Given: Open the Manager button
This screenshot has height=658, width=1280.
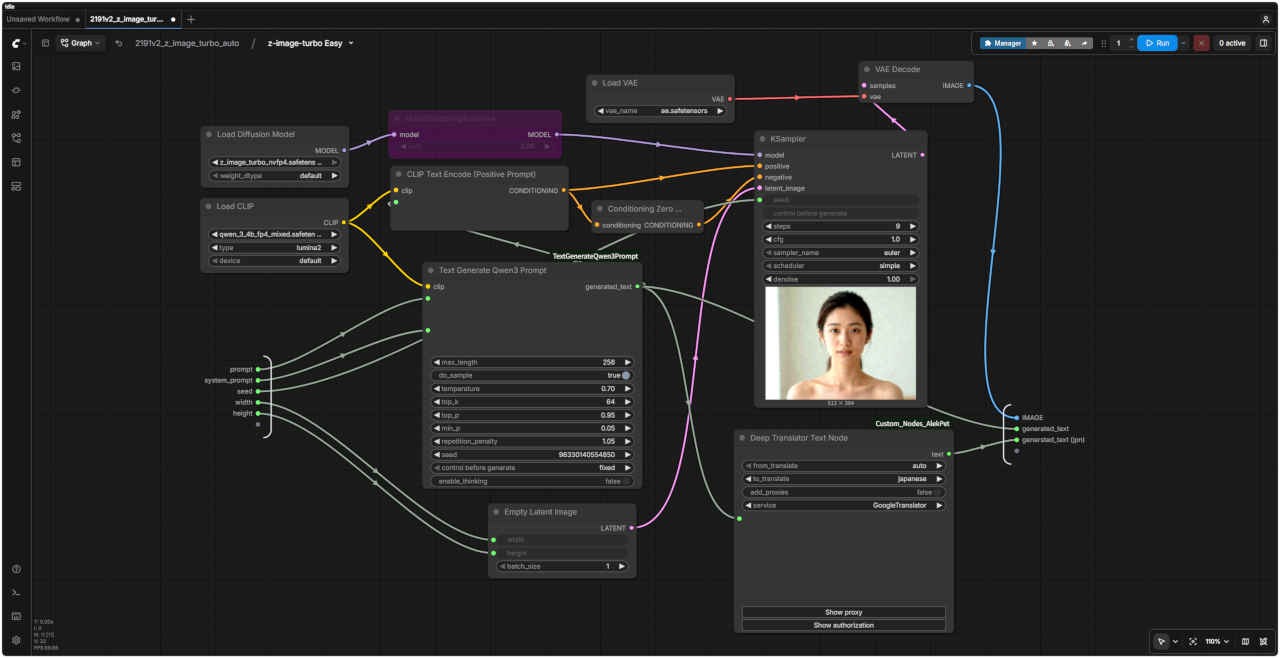Looking at the screenshot, I should (1002, 43).
